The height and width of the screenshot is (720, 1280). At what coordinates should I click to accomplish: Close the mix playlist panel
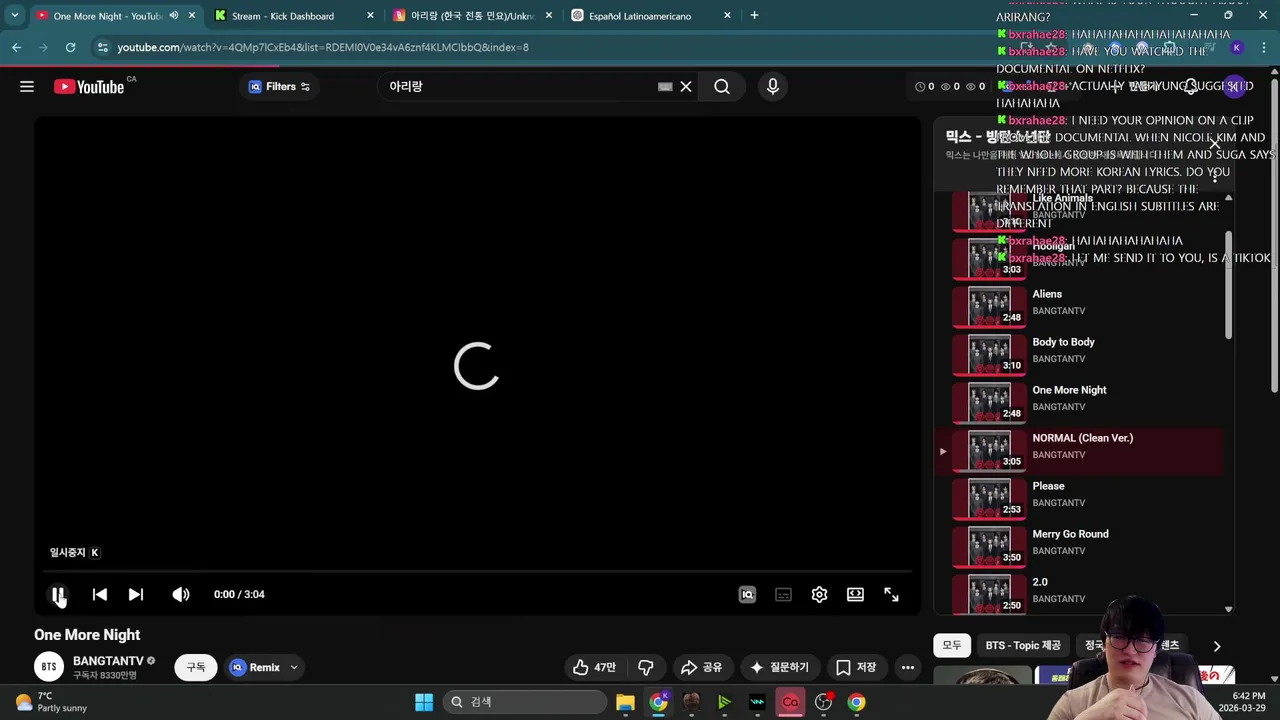(x=1215, y=145)
